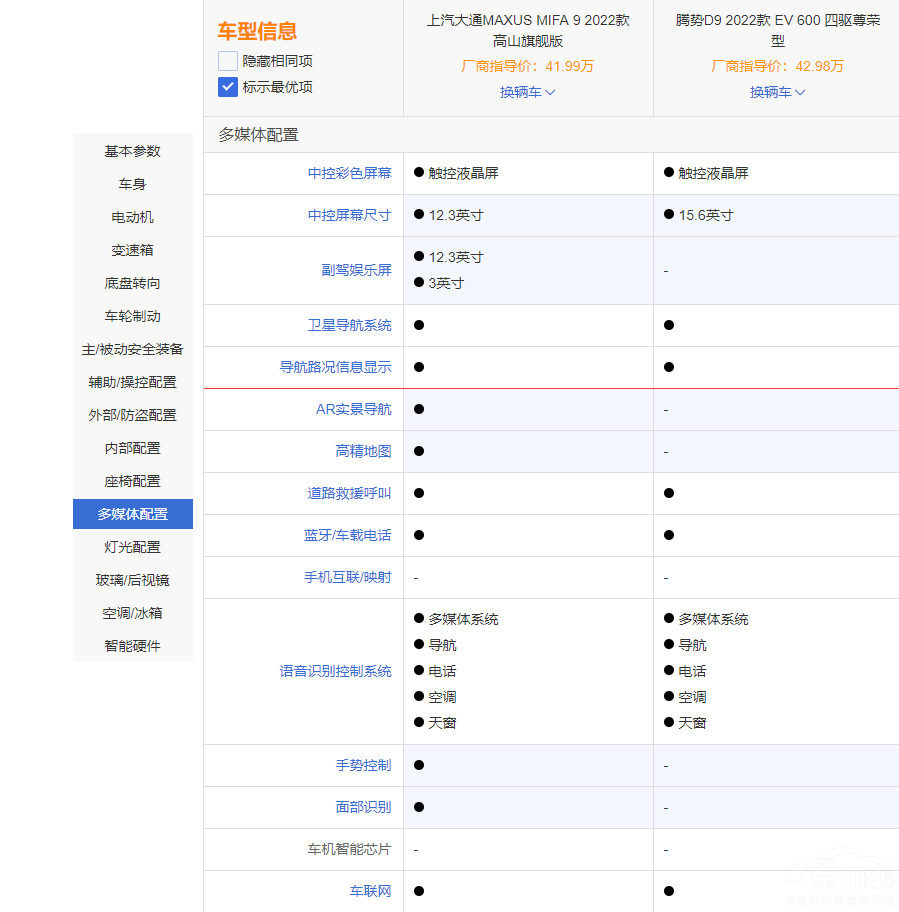899x912 pixels.
Task: Open 换辆车 dropdown for 腾势D9
Action: coord(778,92)
